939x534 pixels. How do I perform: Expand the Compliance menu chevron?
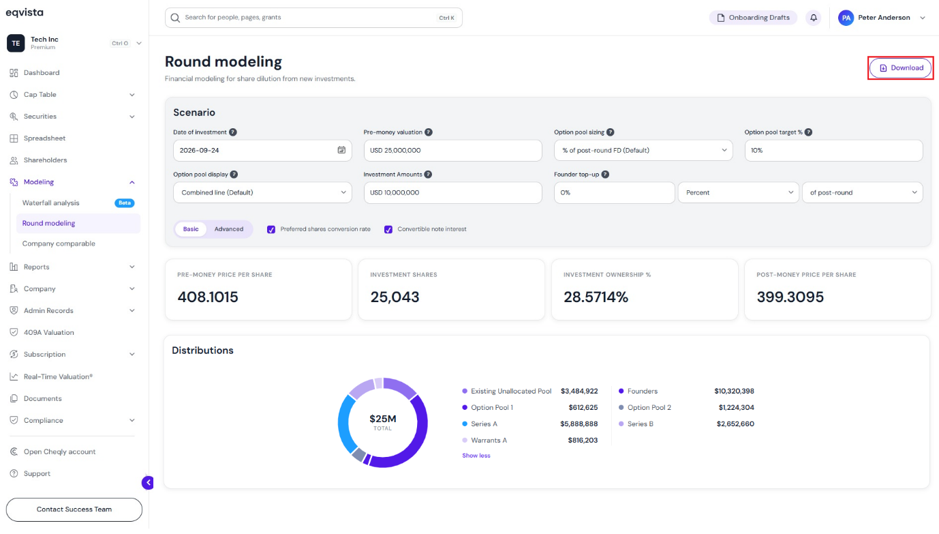click(x=132, y=420)
